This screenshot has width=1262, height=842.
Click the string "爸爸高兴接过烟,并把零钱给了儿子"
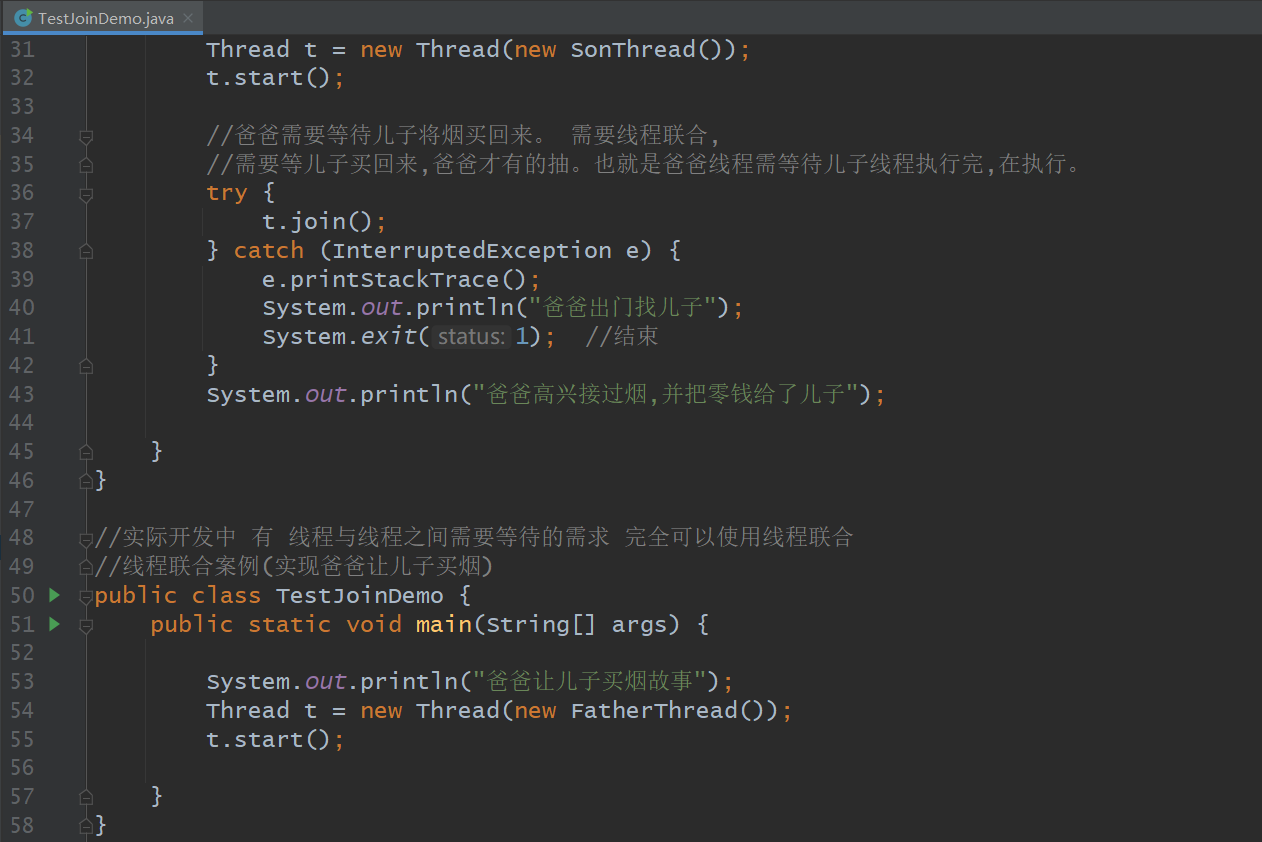click(x=665, y=394)
